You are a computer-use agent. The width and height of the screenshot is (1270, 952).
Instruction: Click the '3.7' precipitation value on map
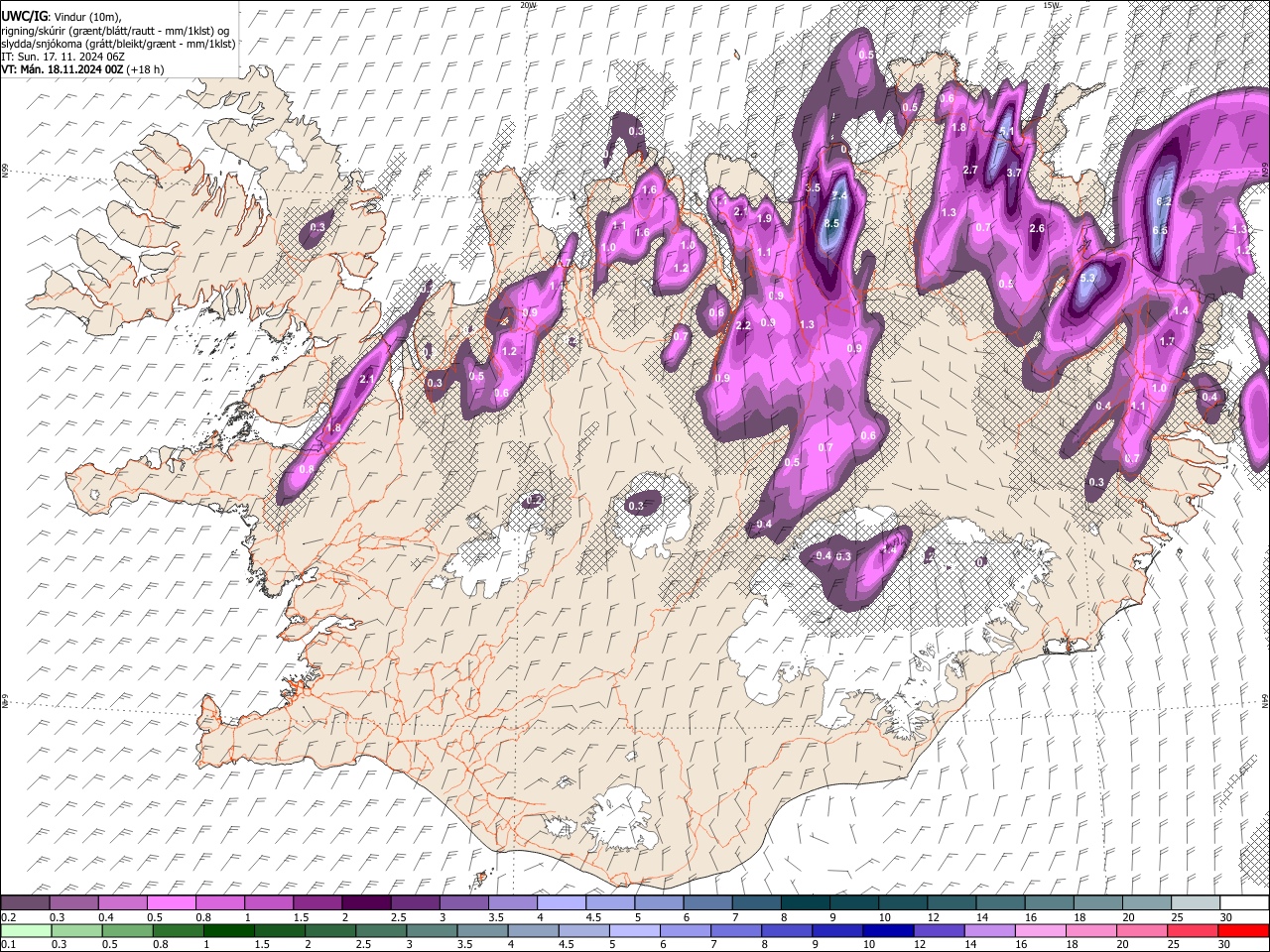click(1014, 173)
